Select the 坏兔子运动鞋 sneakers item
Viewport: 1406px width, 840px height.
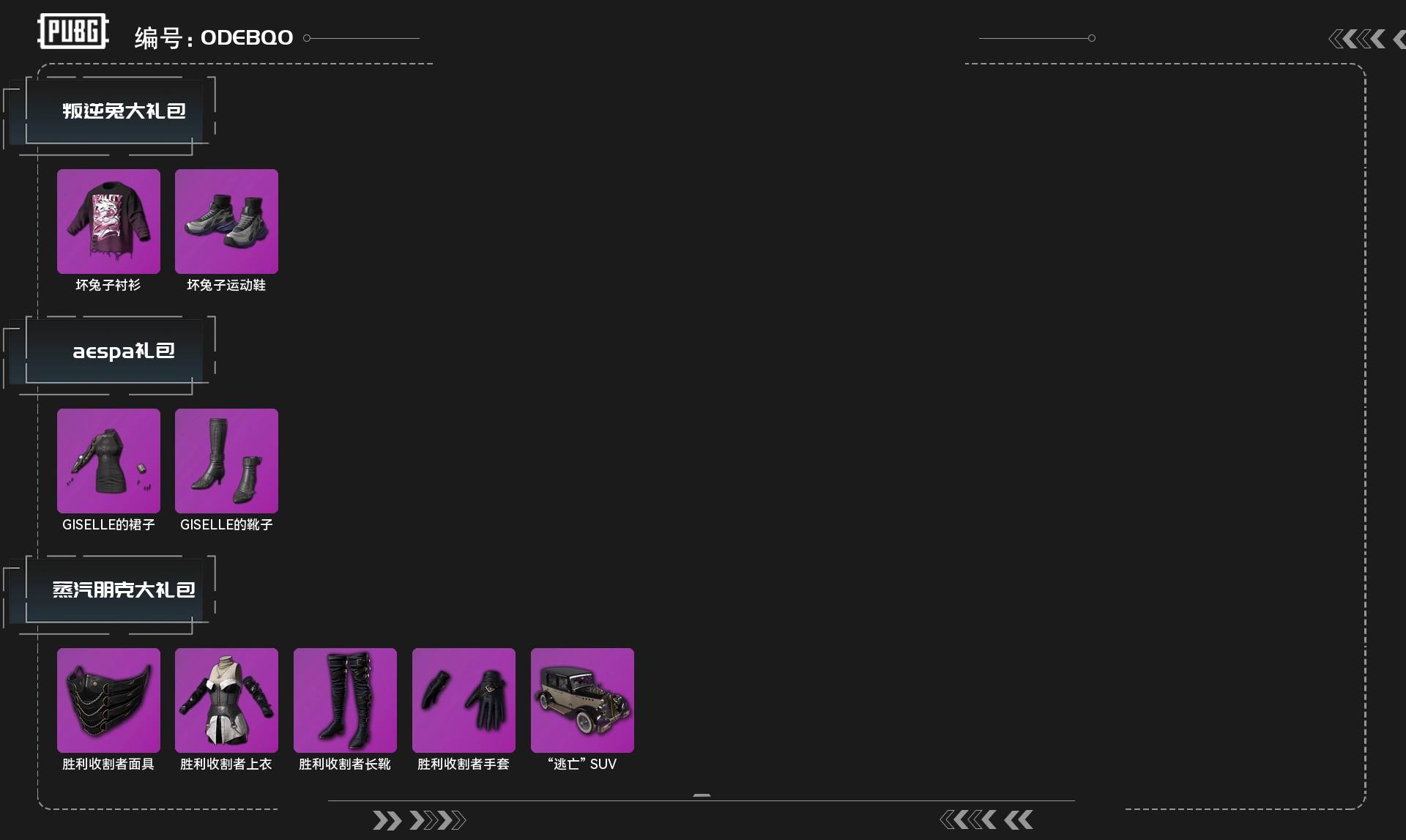226,221
